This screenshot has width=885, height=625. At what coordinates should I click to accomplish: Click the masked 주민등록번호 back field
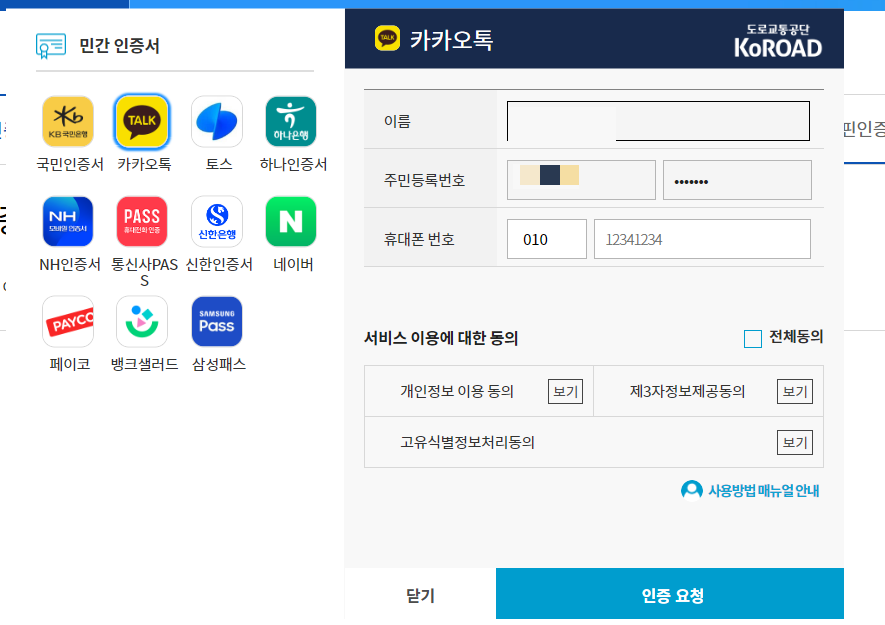pyautogui.click(x=737, y=180)
